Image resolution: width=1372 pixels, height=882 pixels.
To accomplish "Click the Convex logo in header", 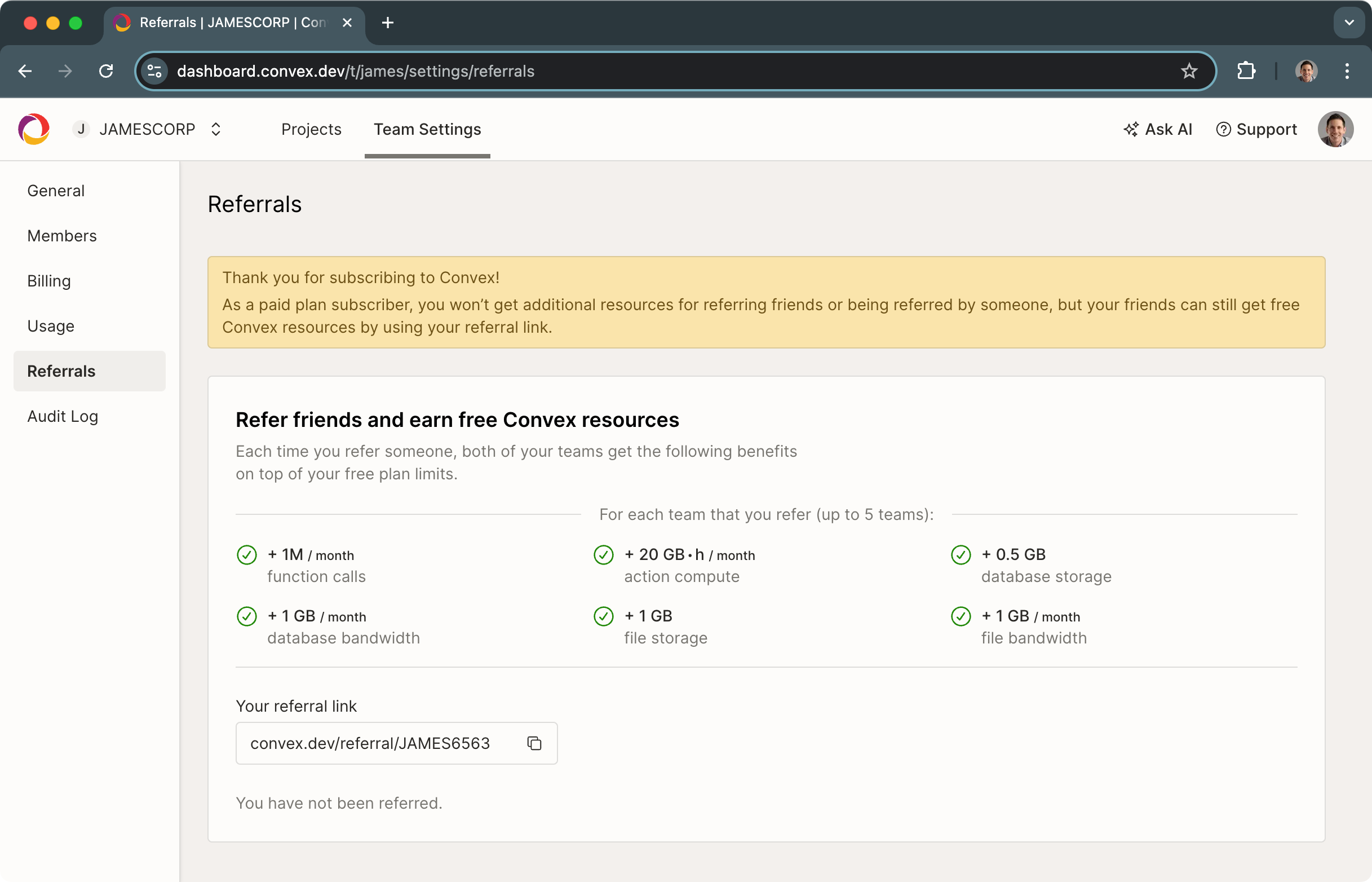I will pyautogui.click(x=34, y=130).
